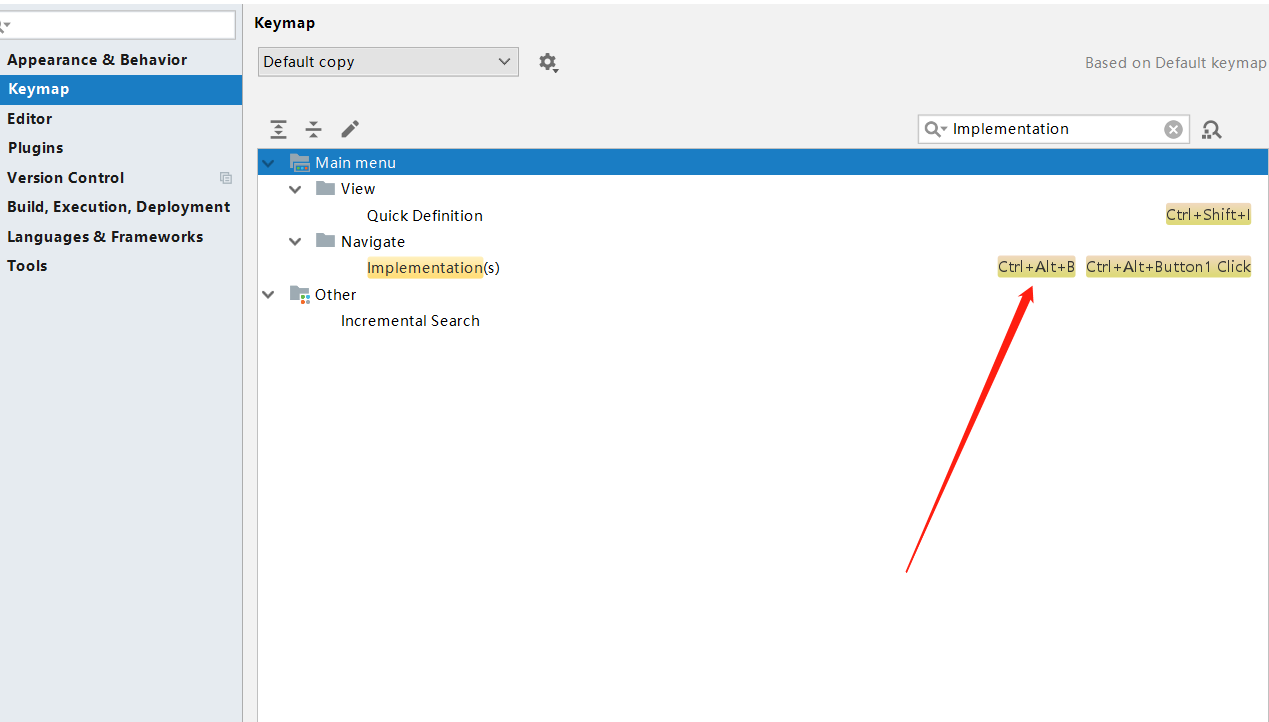Open the Tools settings section
This screenshot has height=722, width=1269.
tap(27, 266)
